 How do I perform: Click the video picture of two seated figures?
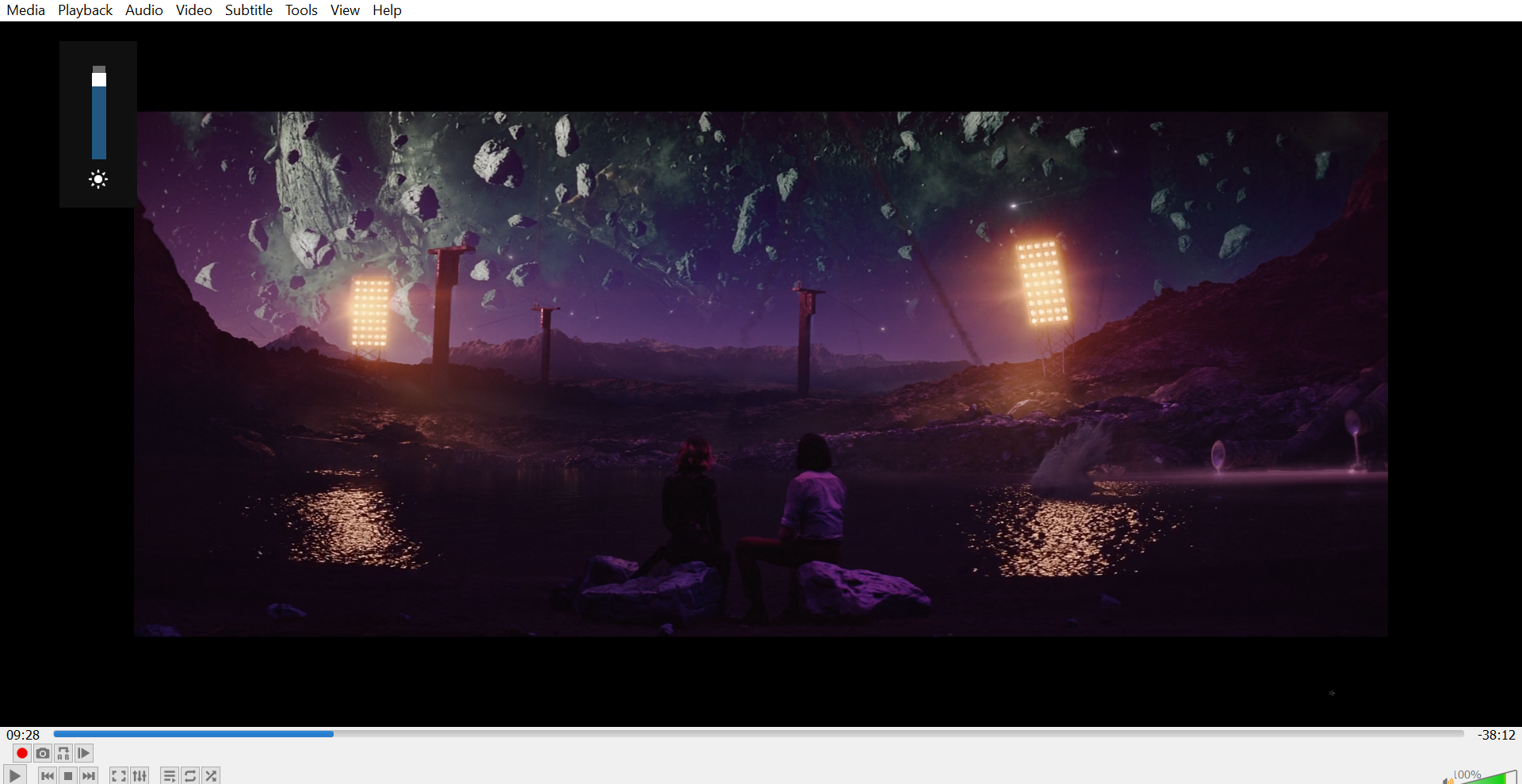click(x=761, y=374)
